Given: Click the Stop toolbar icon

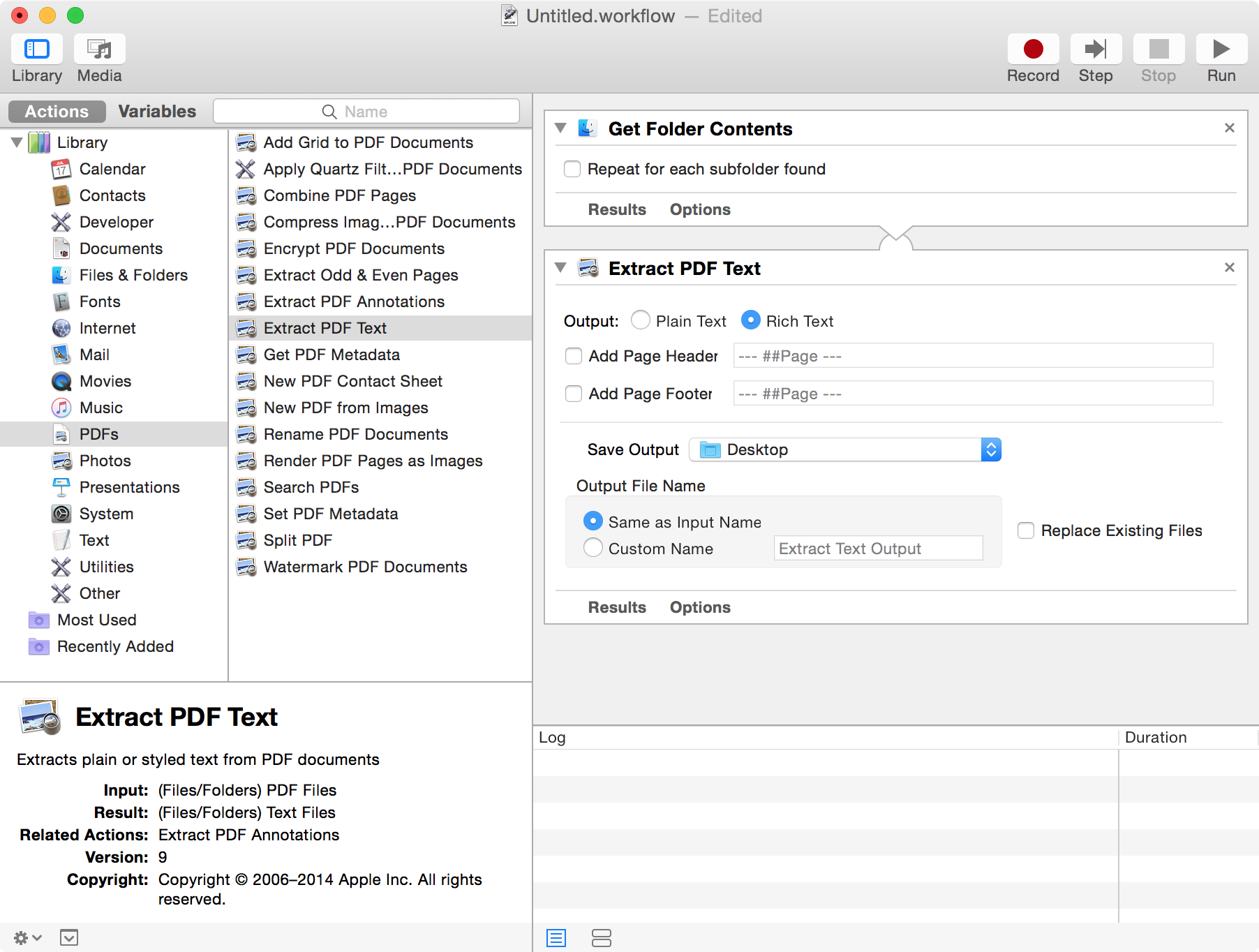Looking at the screenshot, I should [1159, 49].
